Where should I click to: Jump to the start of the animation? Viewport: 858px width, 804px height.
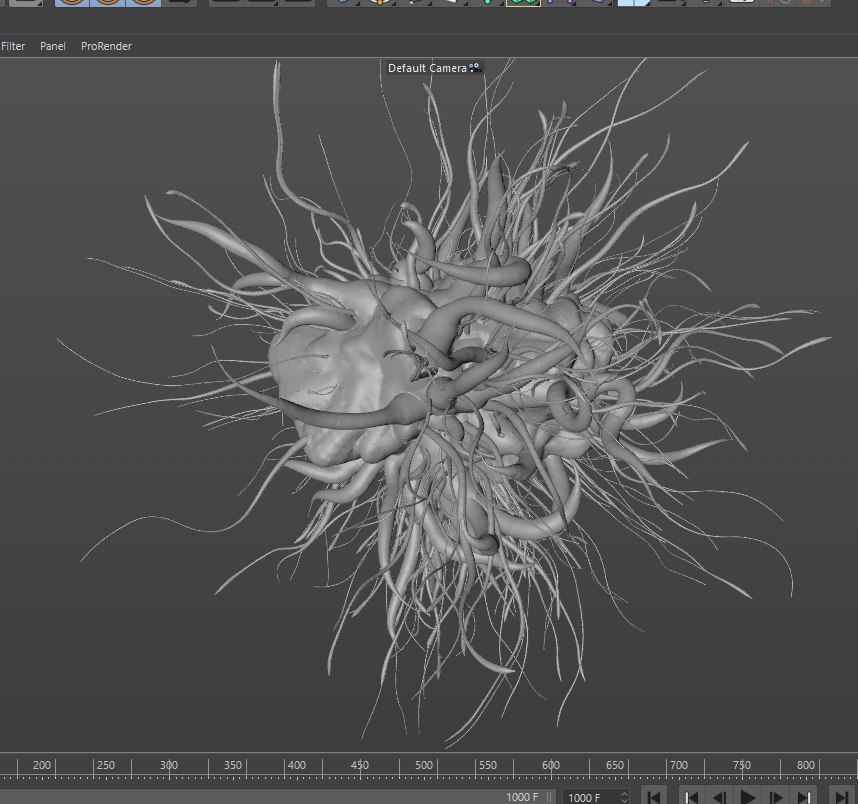pos(654,797)
